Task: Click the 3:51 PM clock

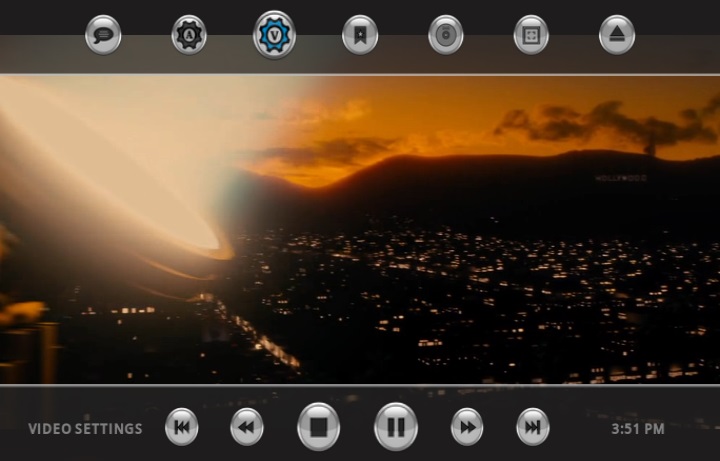Action: pyautogui.click(x=638, y=429)
